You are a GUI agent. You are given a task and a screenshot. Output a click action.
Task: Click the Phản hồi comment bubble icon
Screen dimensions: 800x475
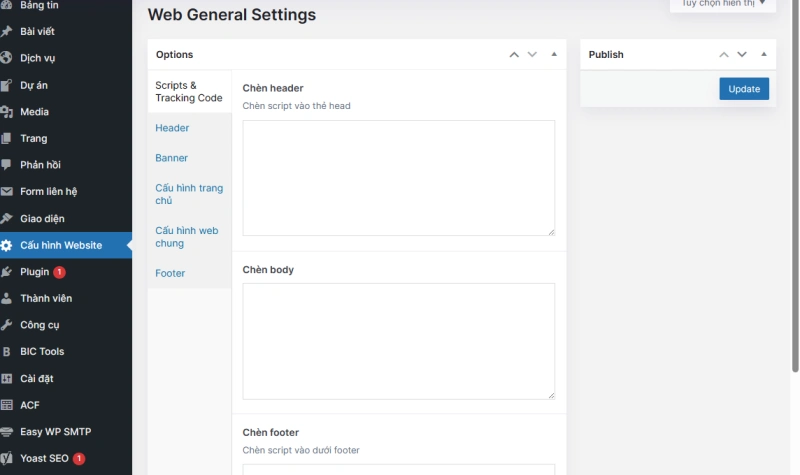pyautogui.click(x=6, y=165)
